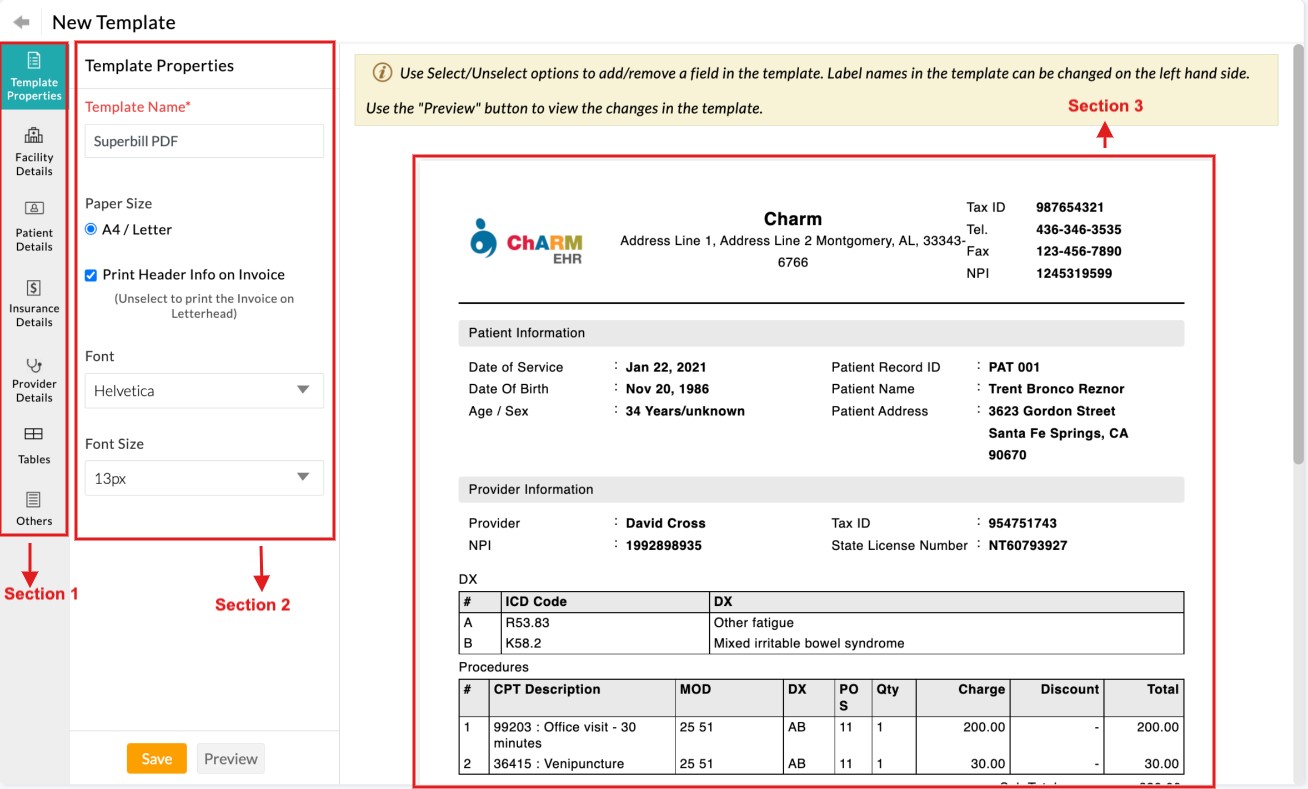Preview the template changes
The image size is (1308, 789).
230,758
